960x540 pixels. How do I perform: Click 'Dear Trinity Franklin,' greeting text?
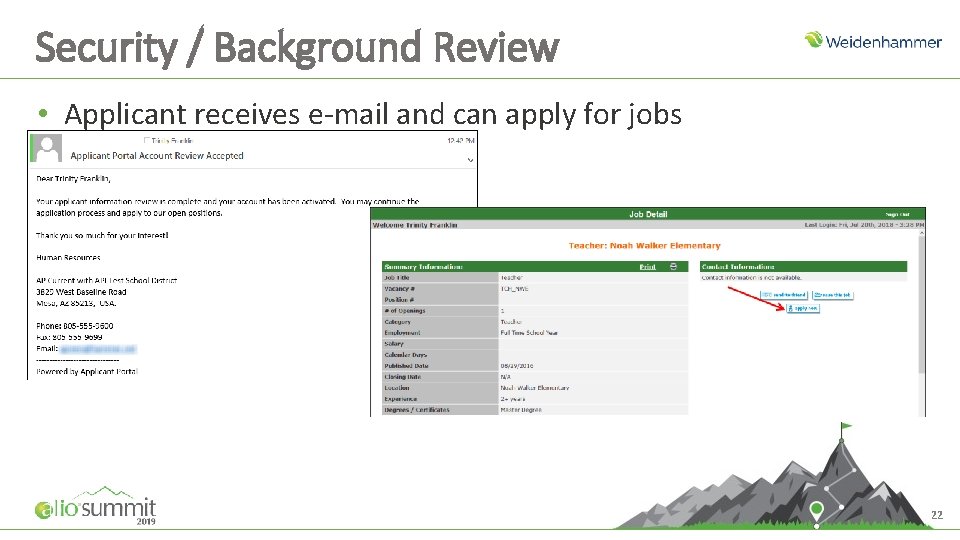[x=73, y=179]
